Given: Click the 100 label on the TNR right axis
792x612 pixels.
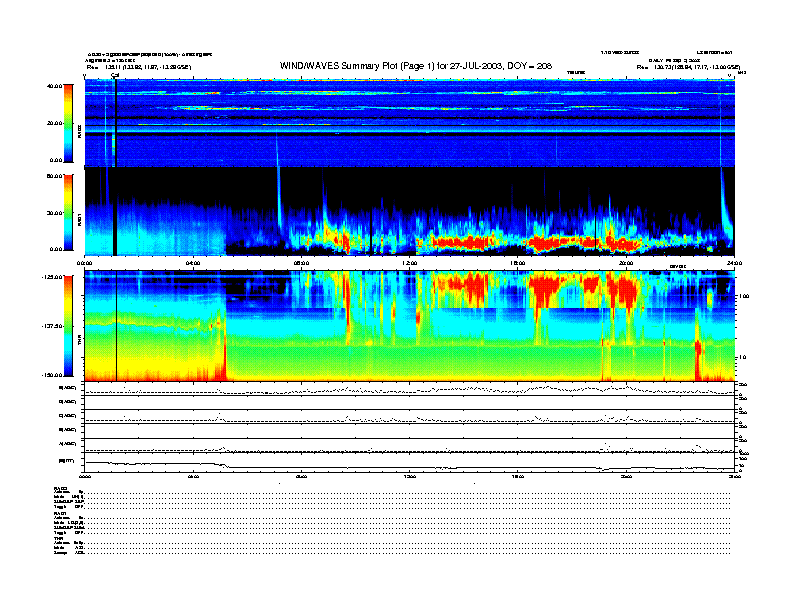Looking at the screenshot, I should pyautogui.click(x=744, y=296).
